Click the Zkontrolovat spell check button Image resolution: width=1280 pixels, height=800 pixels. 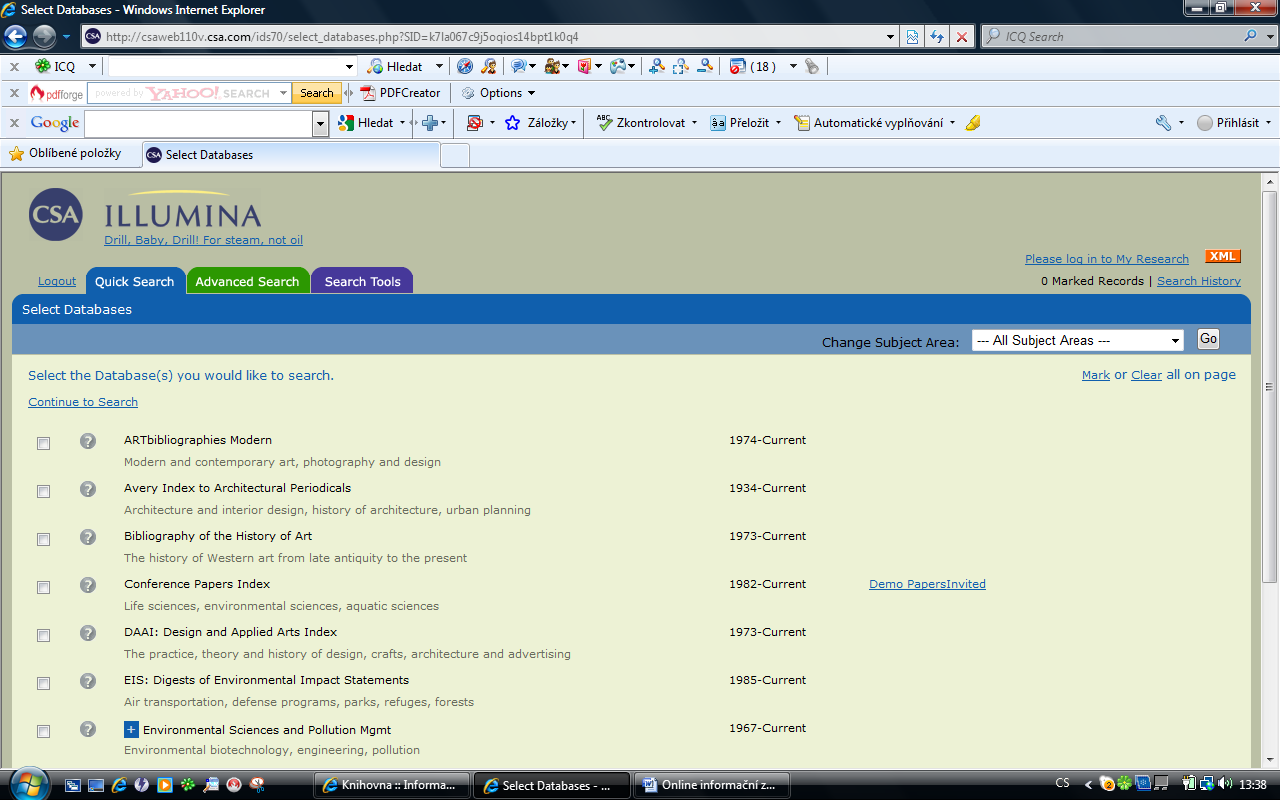(x=641, y=123)
